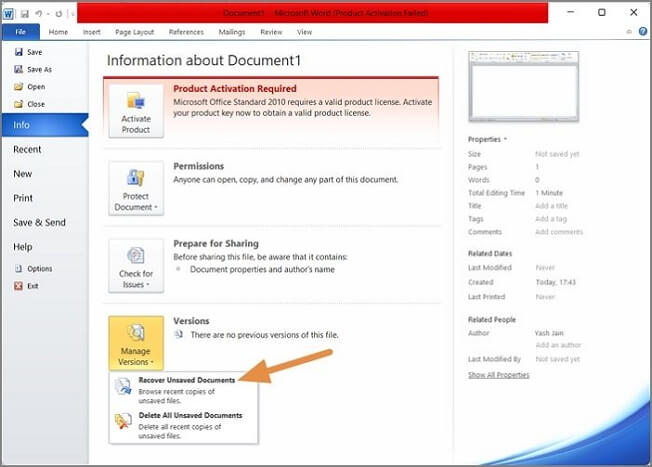652x467 pixels.
Task: Click the Related People heading
Action: tap(491, 319)
